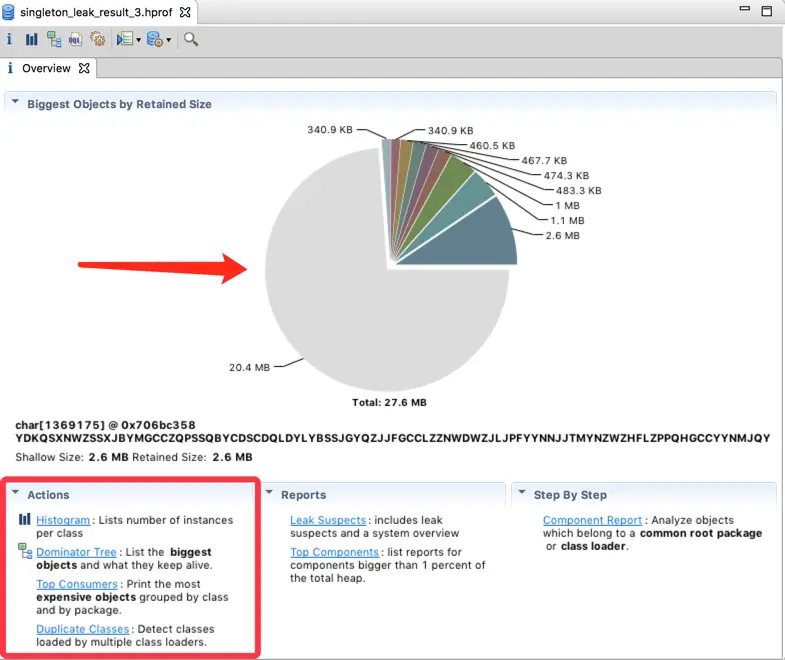
Task: Open Histogram from the toolbar icon
Action: (32, 39)
